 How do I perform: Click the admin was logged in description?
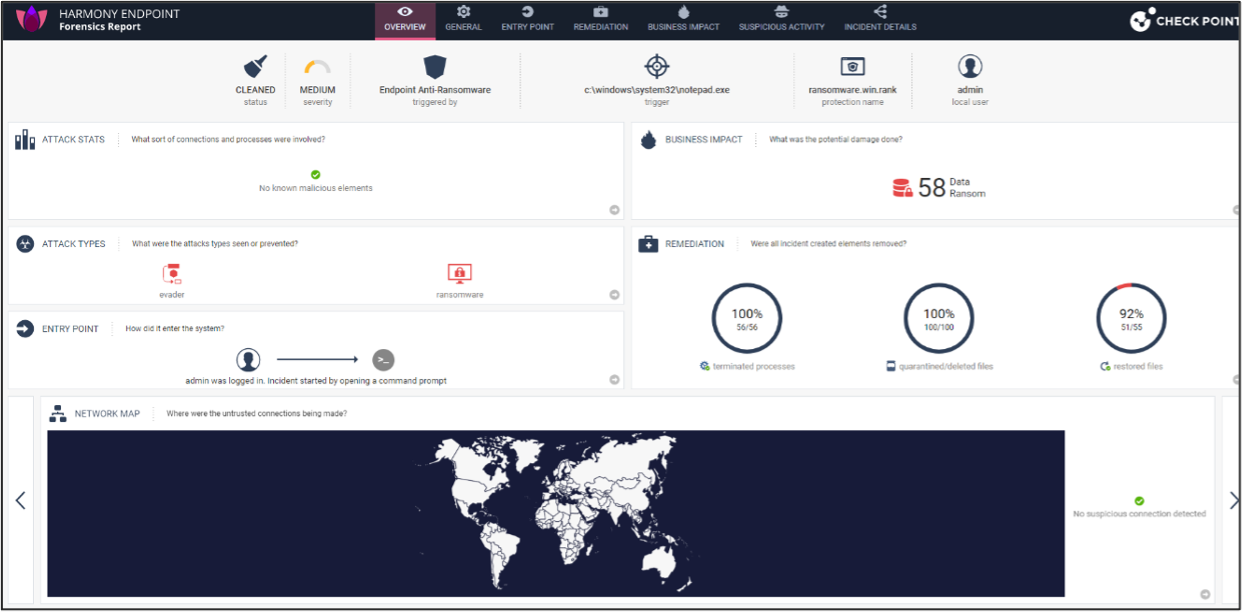pyautogui.click(x=316, y=381)
